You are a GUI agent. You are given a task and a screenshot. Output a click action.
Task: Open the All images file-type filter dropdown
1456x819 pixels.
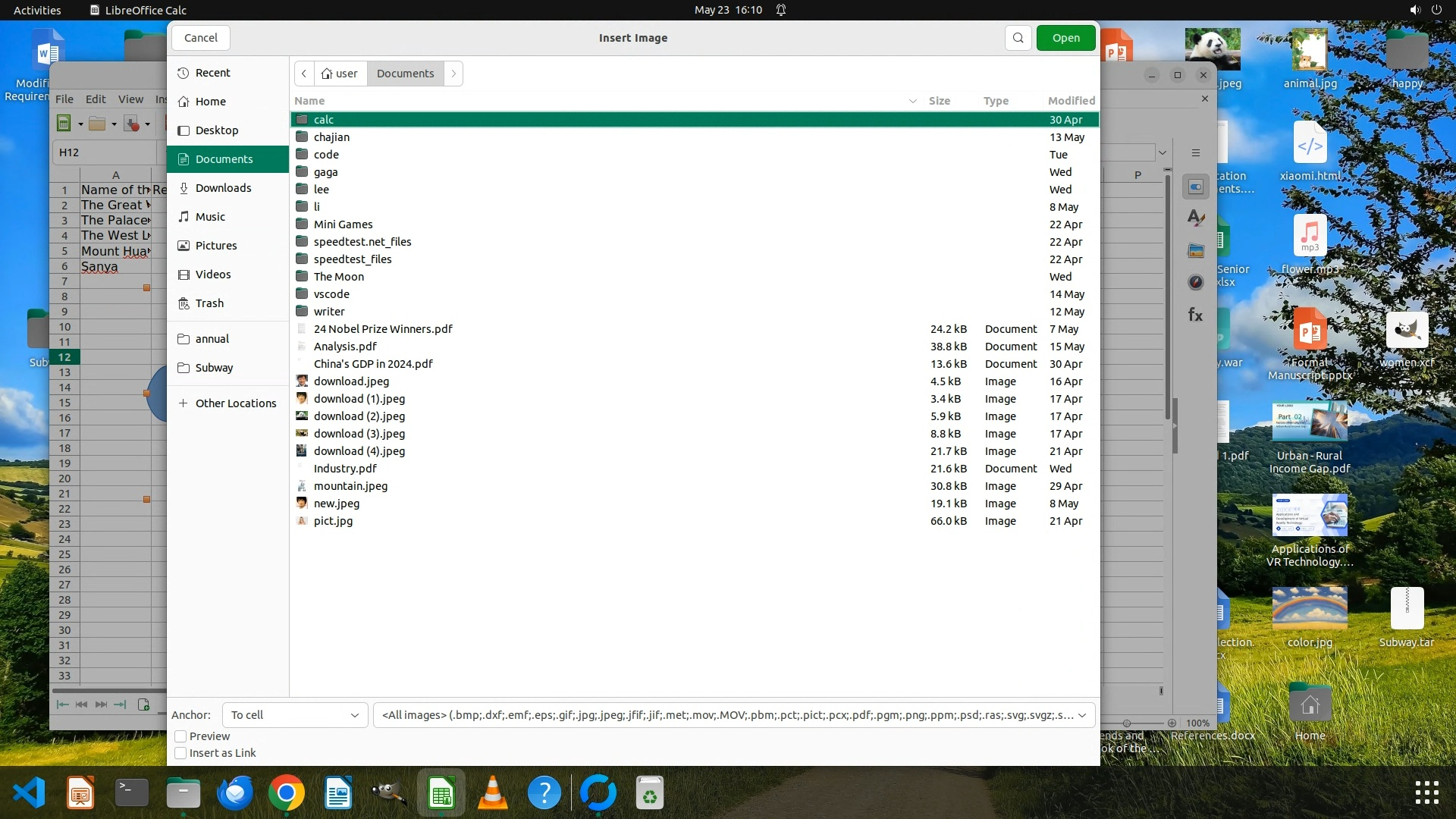(733, 715)
